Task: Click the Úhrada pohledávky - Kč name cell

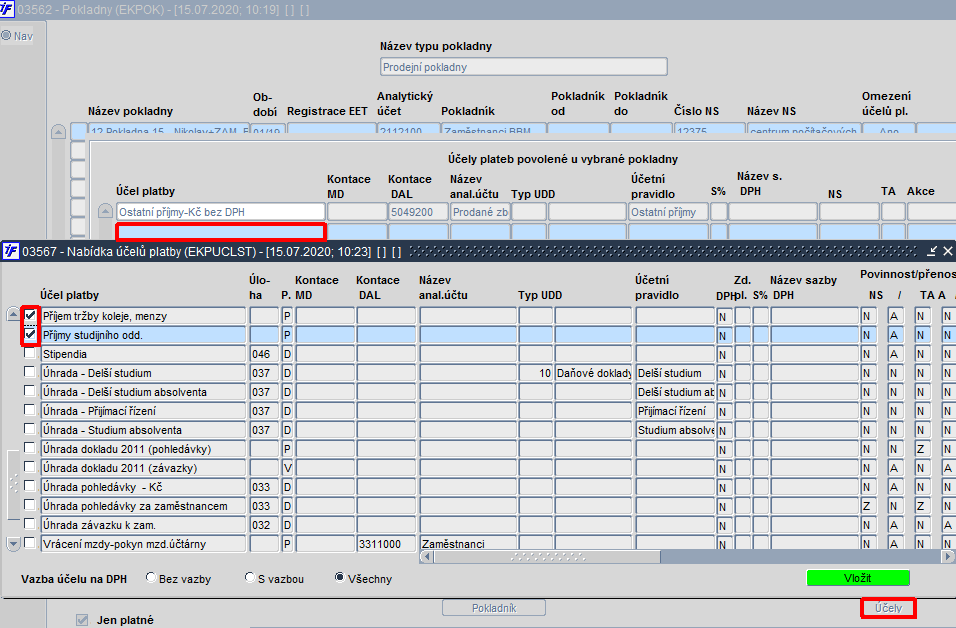Action: coord(143,487)
